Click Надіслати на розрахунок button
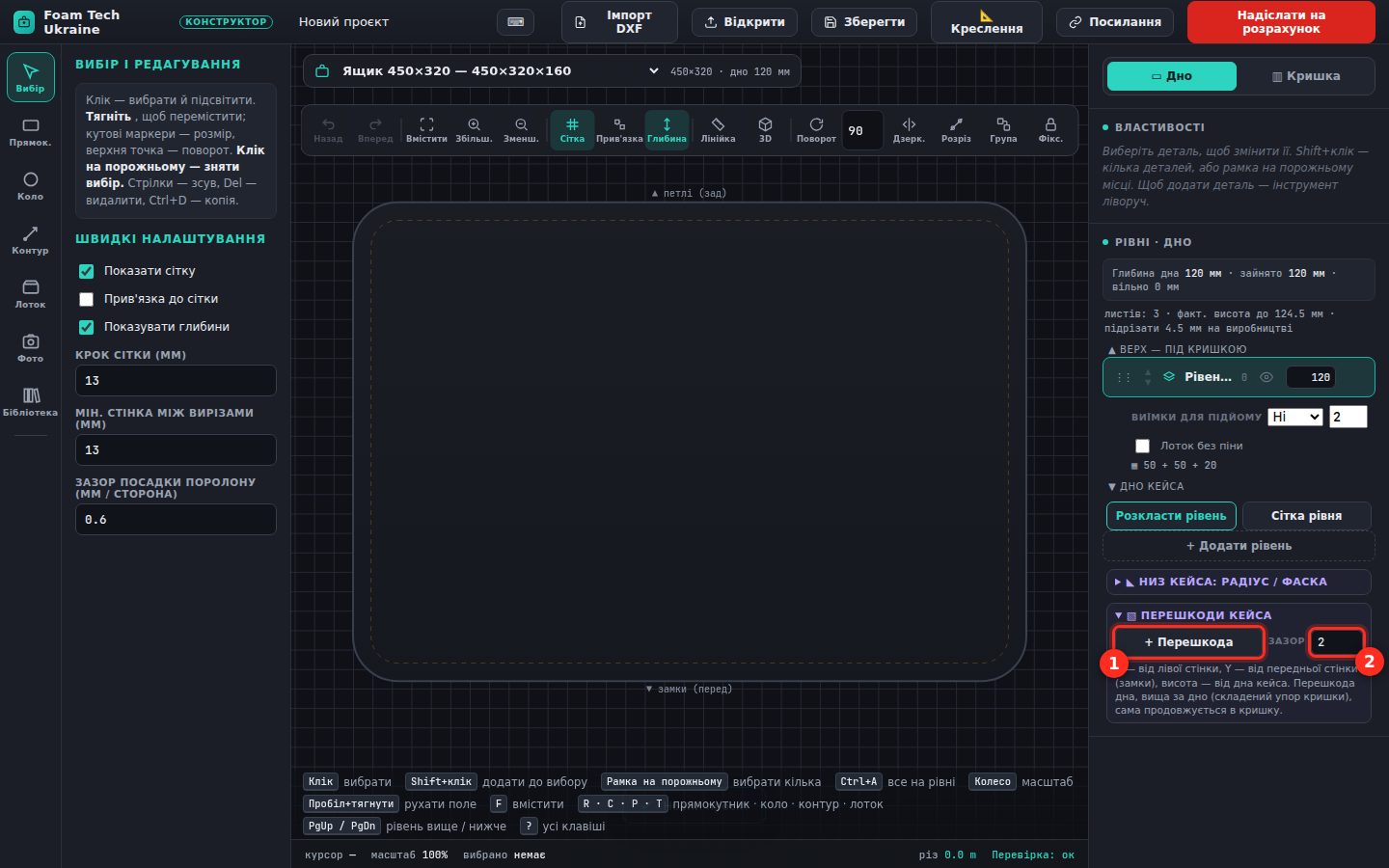This screenshot has width=1389, height=868. [1281, 22]
